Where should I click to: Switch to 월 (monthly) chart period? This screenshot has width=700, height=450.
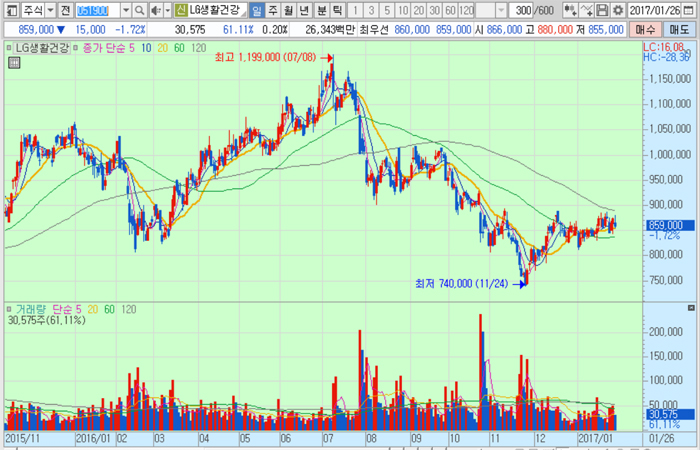pyautogui.click(x=289, y=10)
